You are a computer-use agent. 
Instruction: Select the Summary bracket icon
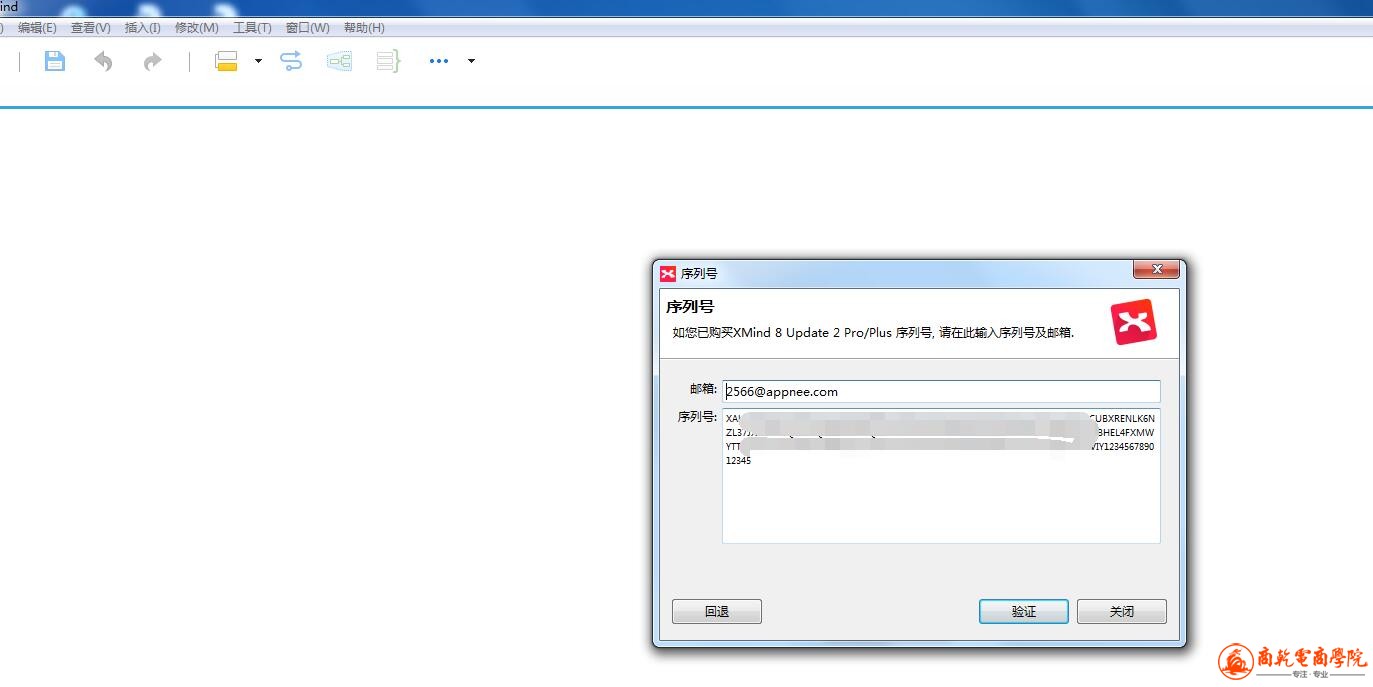pyautogui.click(x=388, y=62)
